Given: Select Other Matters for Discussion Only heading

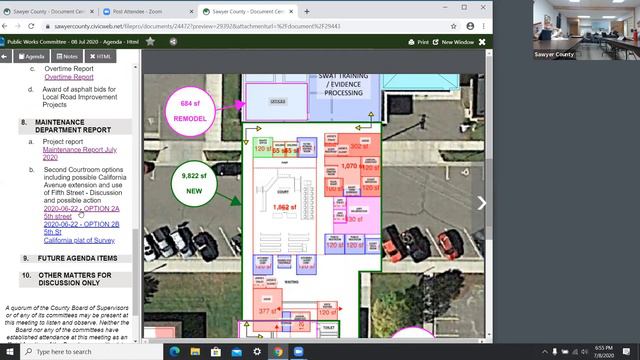Looking at the screenshot, I should pos(76,279).
